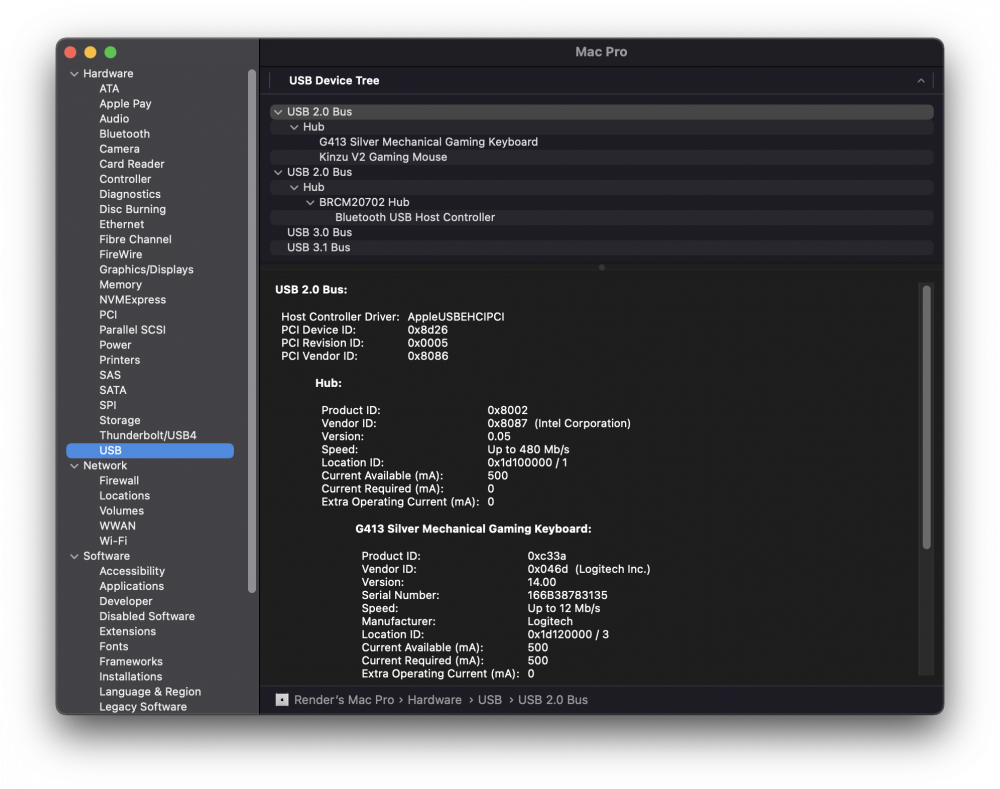
Task: Click the USB Device Tree sort arrow
Action: [921, 80]
